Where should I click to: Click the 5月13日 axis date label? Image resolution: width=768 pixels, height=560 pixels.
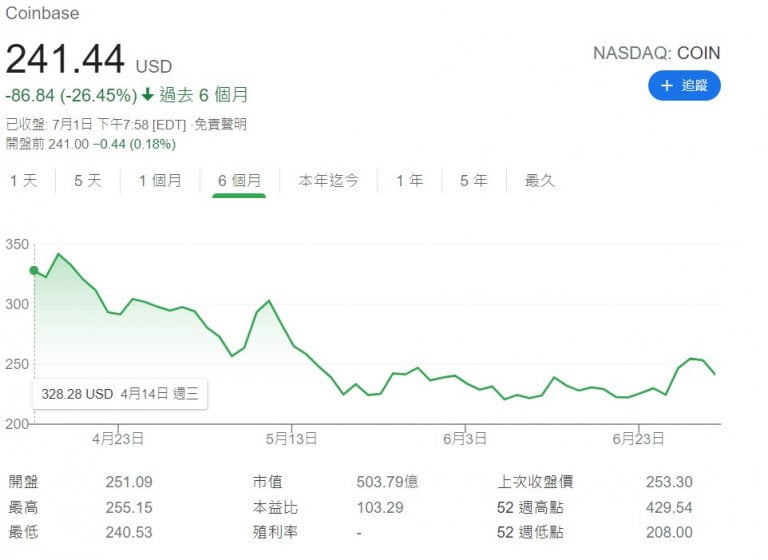point(291,438)
